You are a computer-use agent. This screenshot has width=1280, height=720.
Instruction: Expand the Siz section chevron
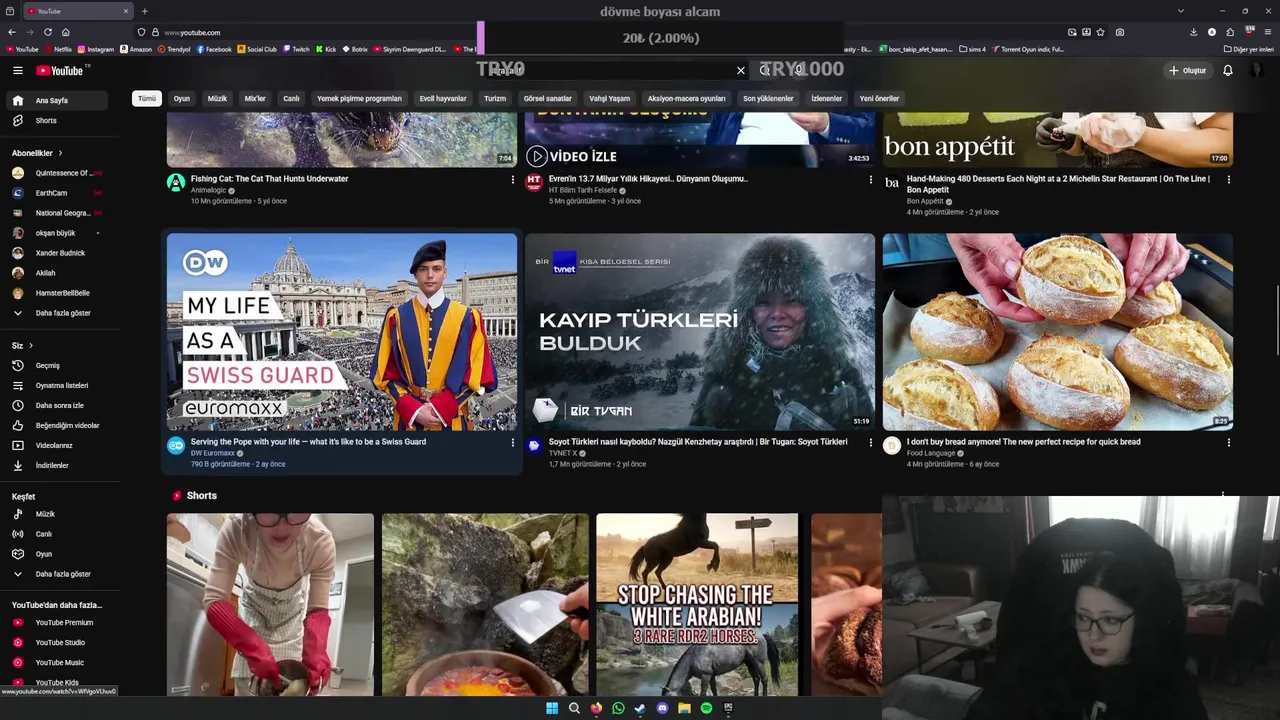31,346
